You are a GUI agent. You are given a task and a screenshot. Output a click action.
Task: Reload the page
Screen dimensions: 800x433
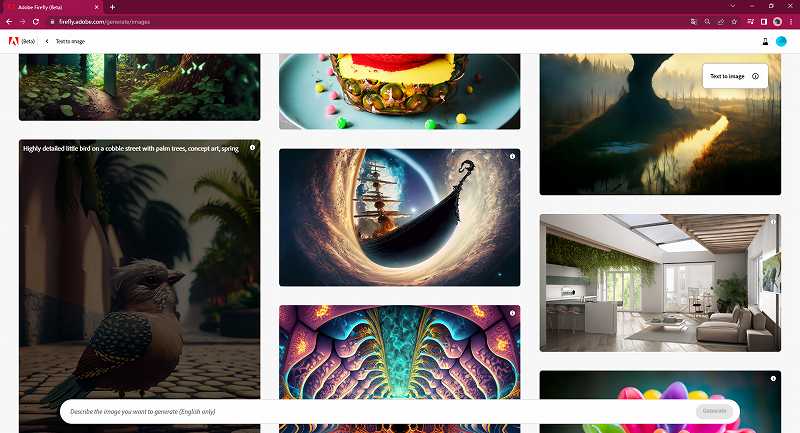(x=36, y=22)
